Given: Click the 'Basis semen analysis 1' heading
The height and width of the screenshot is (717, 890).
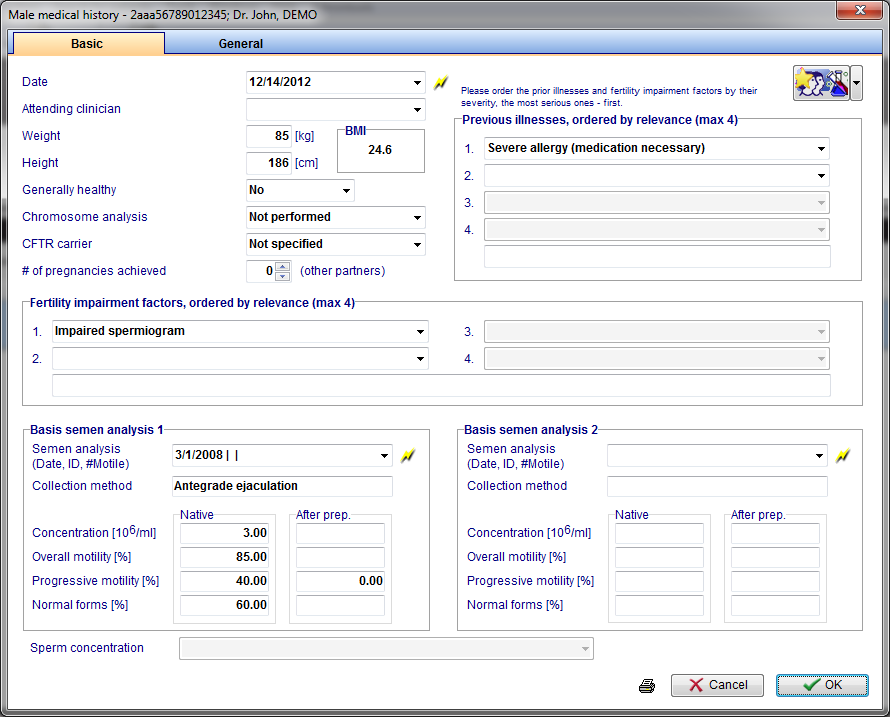Looking at the screenshot, I should pyautogui.click(x=96, y=430).
